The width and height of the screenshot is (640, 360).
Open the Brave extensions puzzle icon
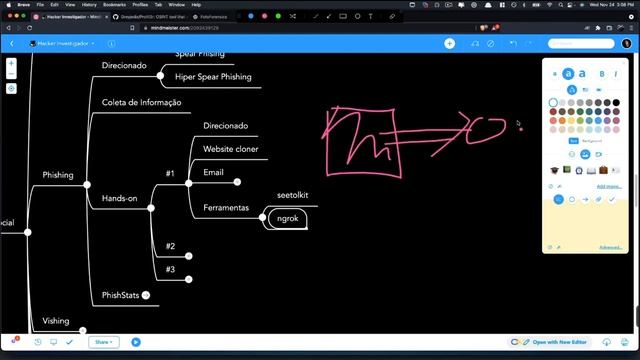[598, 28]
